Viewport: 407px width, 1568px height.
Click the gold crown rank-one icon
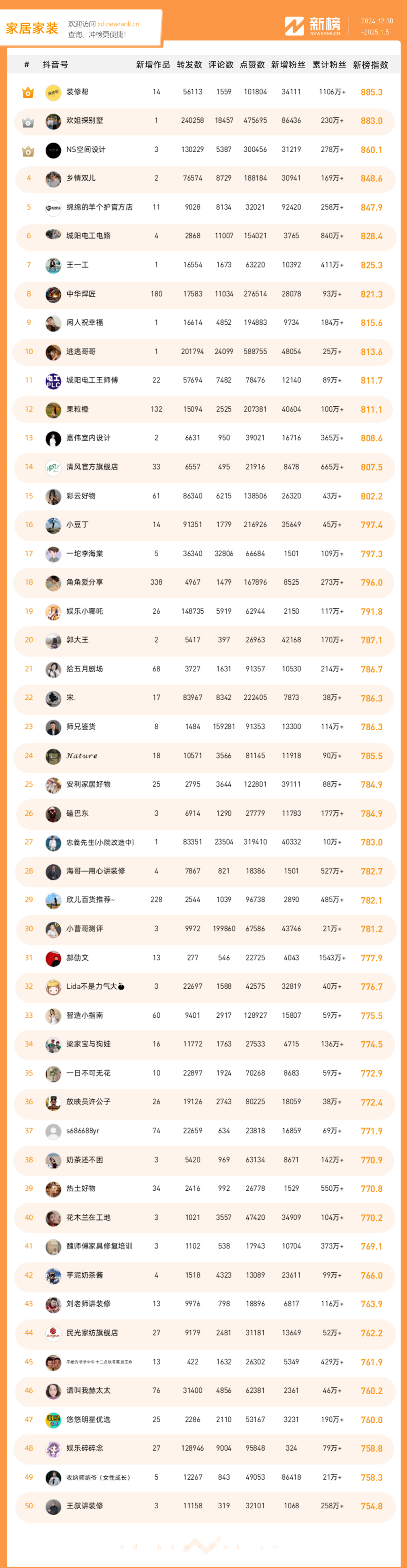pyautogui.click(x=28, y=92)
